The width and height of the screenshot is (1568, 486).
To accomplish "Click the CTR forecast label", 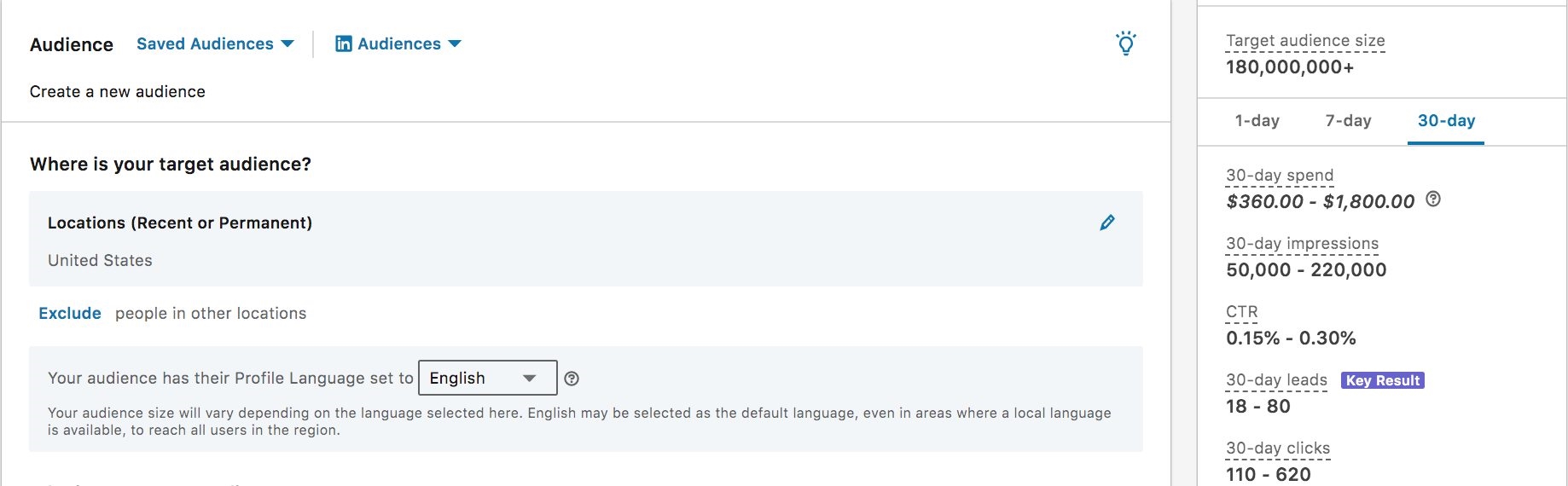I will point(1241,312).
